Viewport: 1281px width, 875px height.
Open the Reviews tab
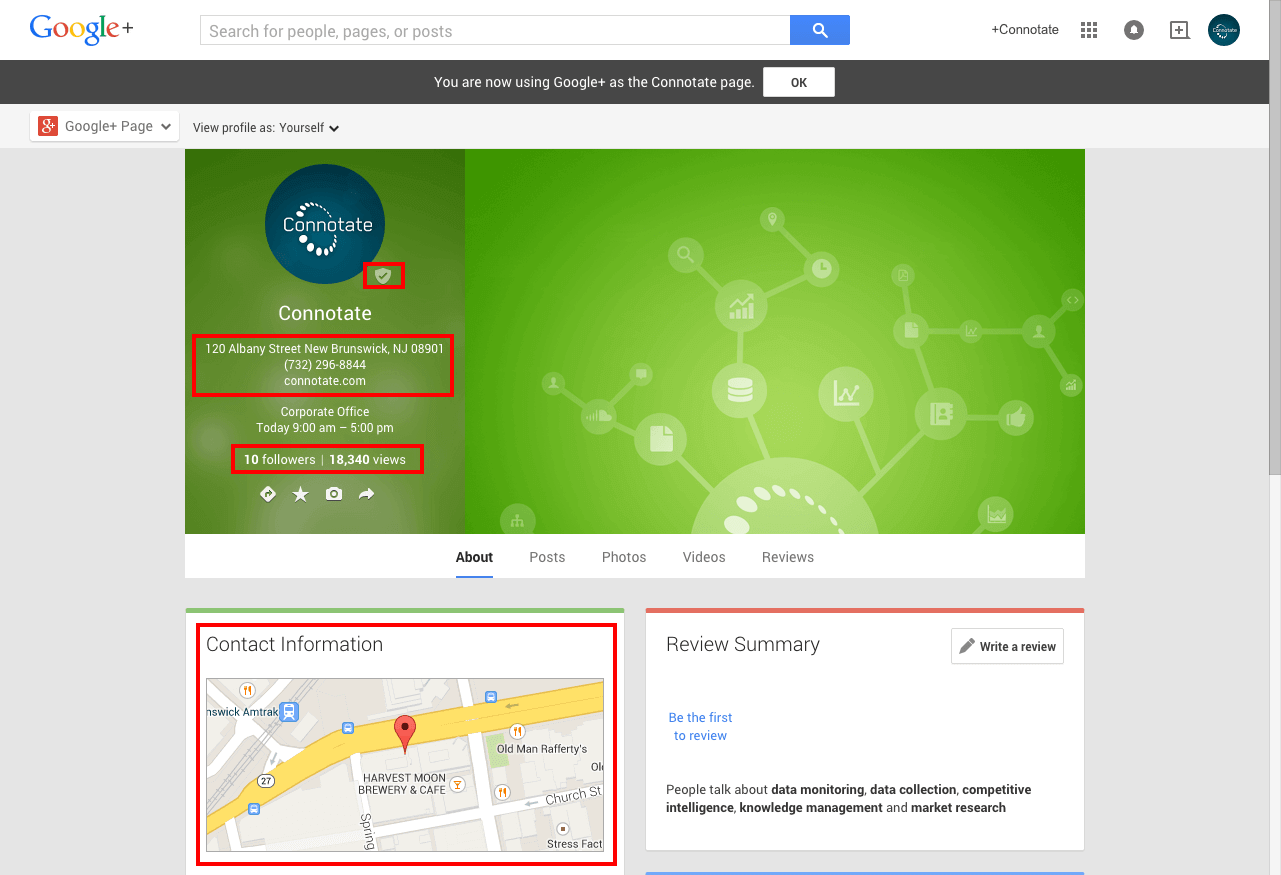point(788,557)
